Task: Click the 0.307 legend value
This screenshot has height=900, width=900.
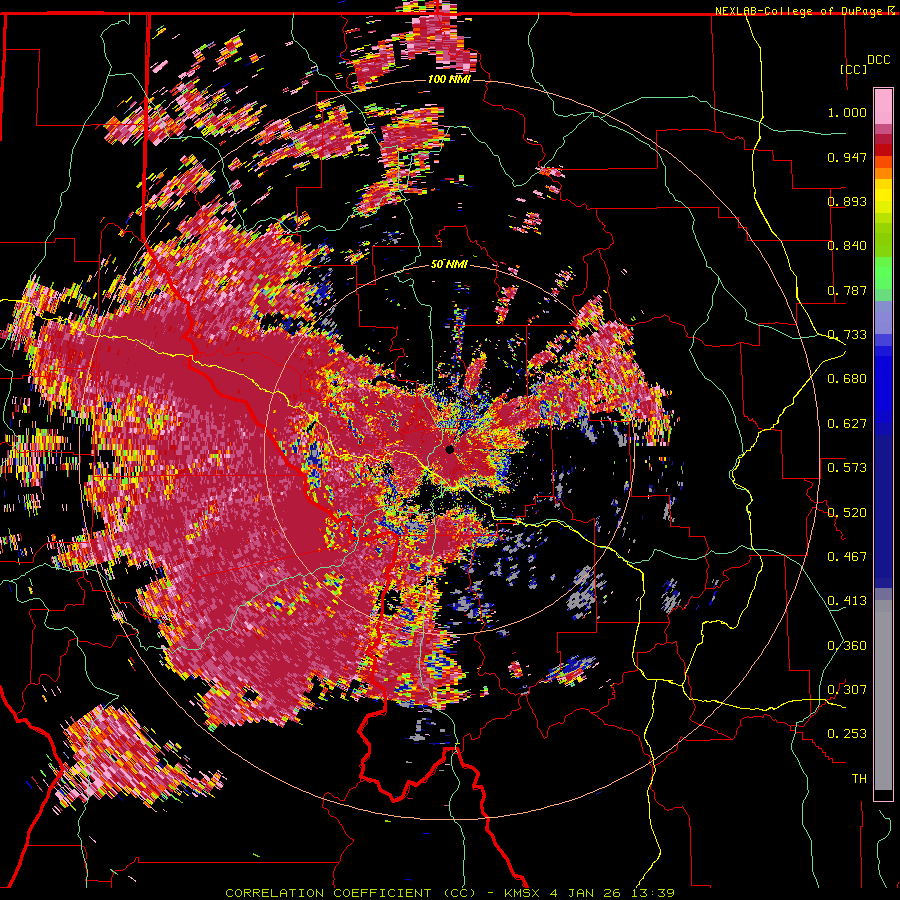Action: 847,690
